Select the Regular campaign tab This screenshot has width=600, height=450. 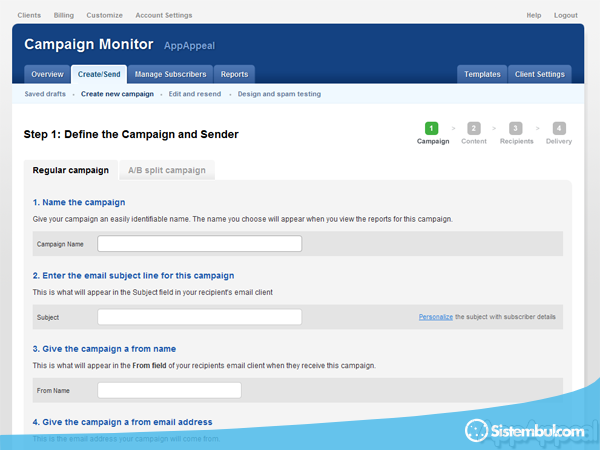(71, 170)
